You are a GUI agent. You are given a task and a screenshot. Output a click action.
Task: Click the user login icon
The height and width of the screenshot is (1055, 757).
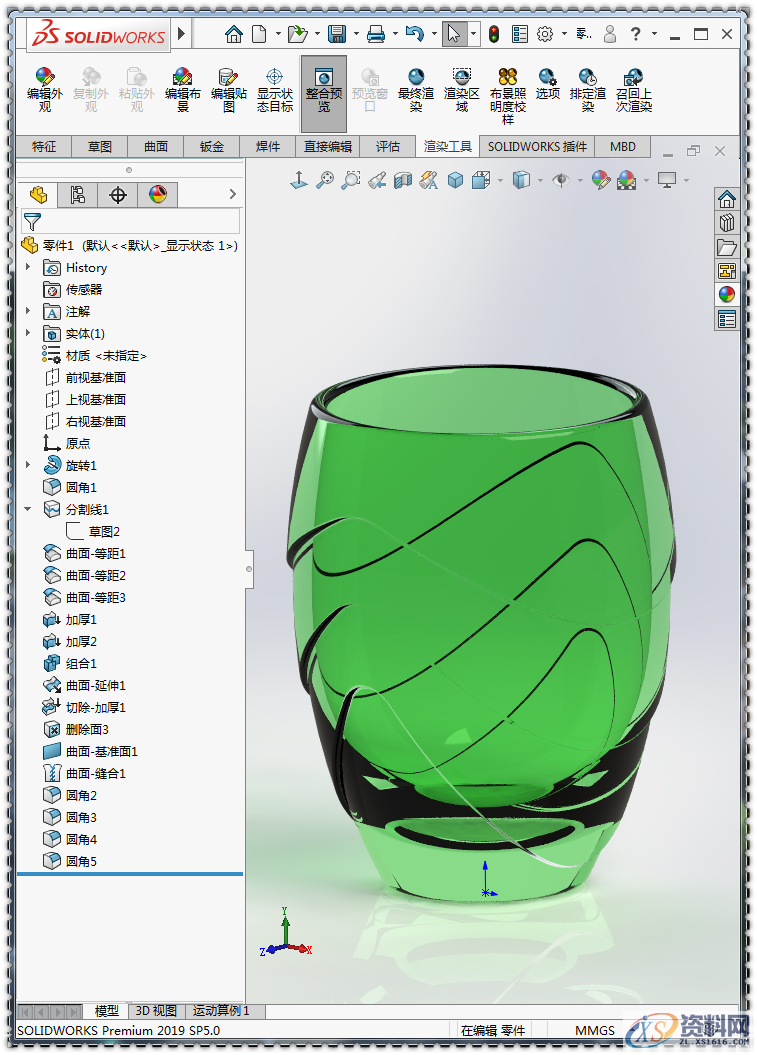tap(610, 34)
